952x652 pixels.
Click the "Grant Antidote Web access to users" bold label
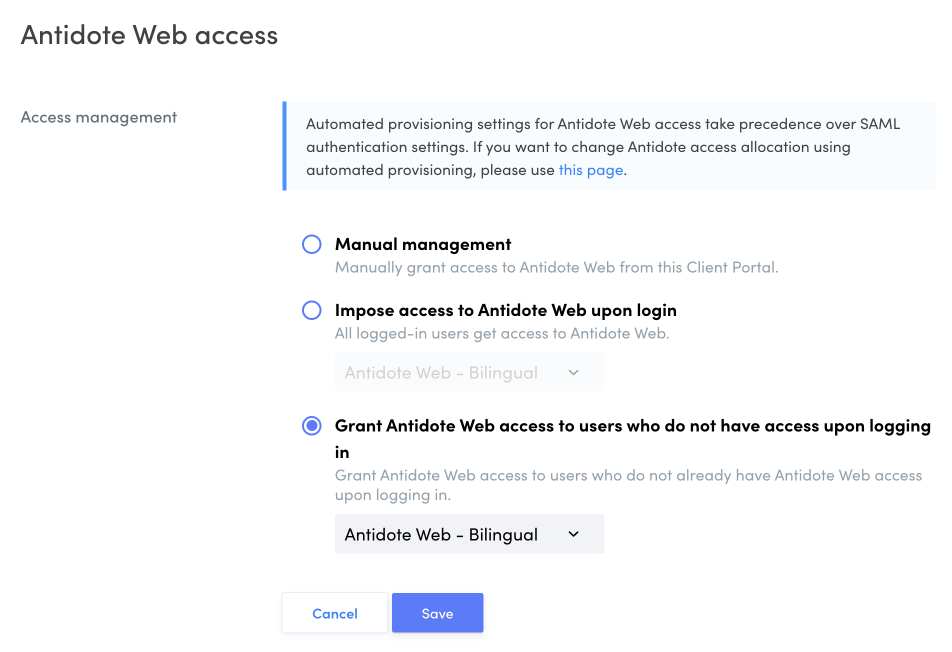click(x=633, y=438)
